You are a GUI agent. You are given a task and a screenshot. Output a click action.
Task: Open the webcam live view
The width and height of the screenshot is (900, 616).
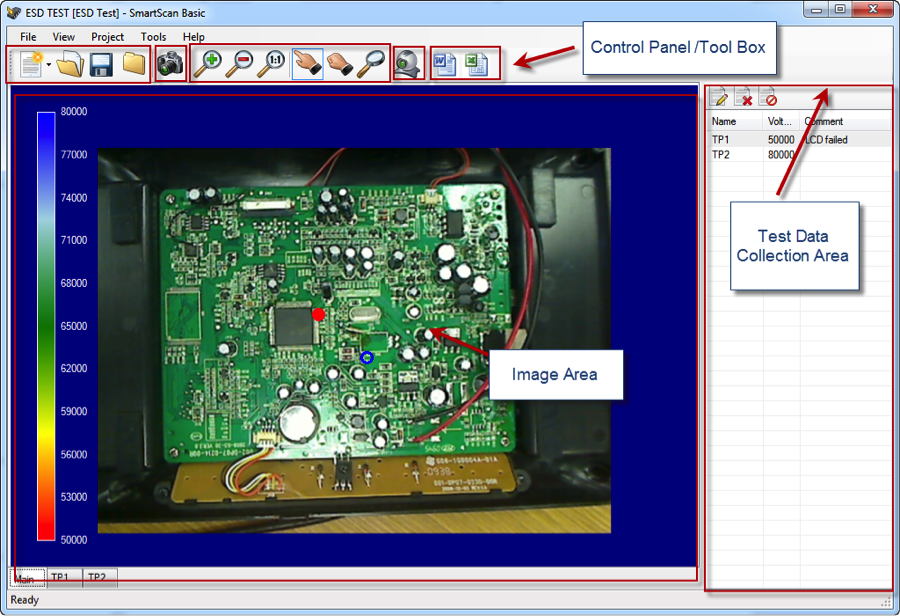click(x=408, y=66)
